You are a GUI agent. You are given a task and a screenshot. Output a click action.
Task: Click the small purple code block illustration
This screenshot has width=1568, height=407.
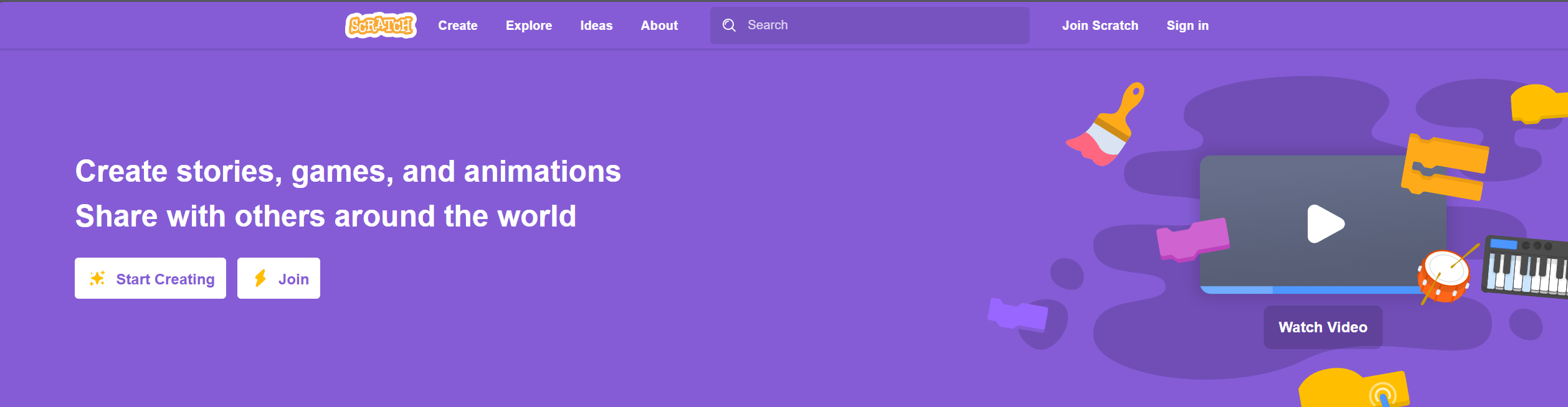coord(1017,314)
